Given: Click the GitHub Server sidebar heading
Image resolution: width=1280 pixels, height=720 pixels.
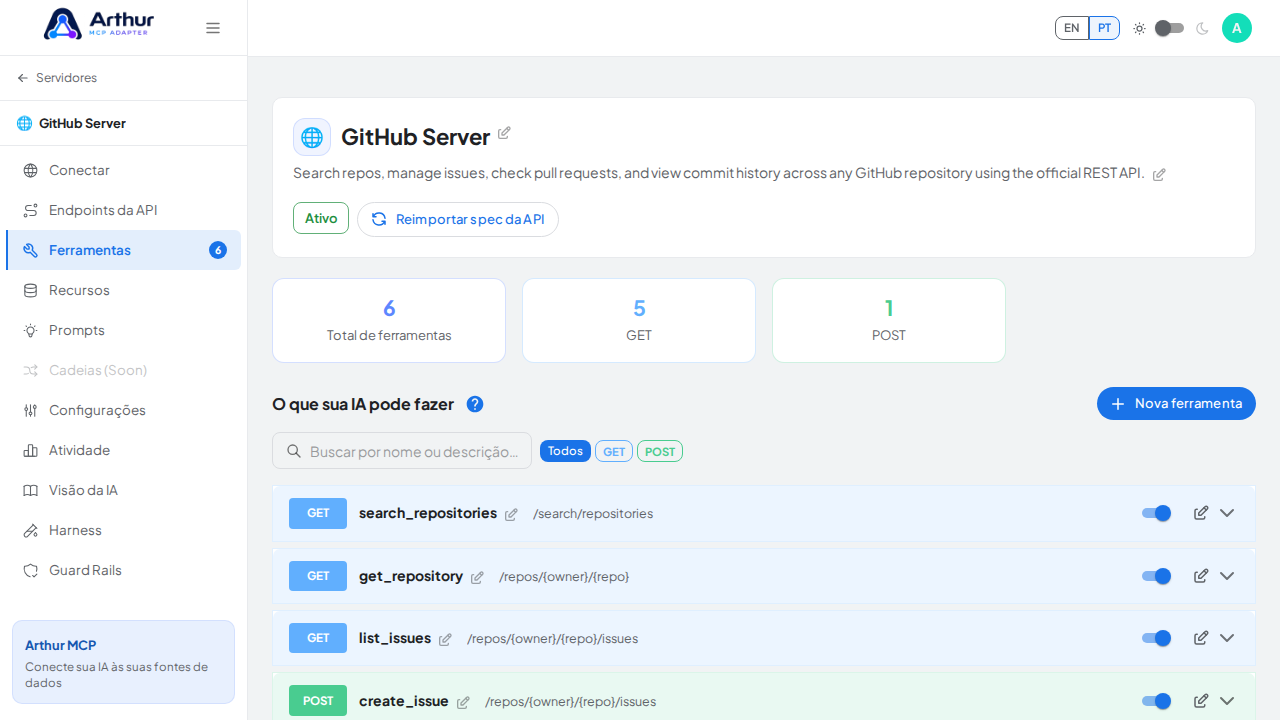Looking at the screenshot, I should pyautogui.click(x=83, y=123).
